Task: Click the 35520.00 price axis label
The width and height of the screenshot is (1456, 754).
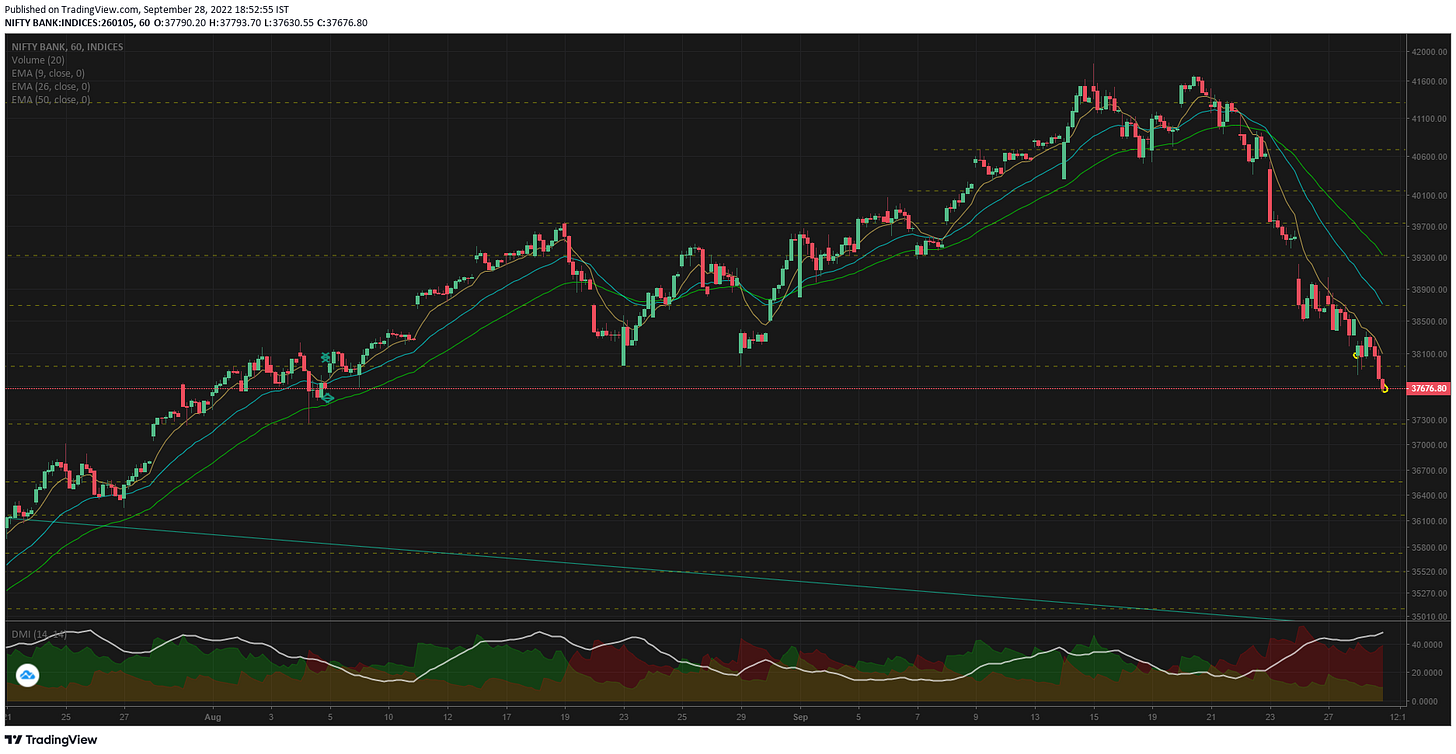Action: click(1430, 573)
